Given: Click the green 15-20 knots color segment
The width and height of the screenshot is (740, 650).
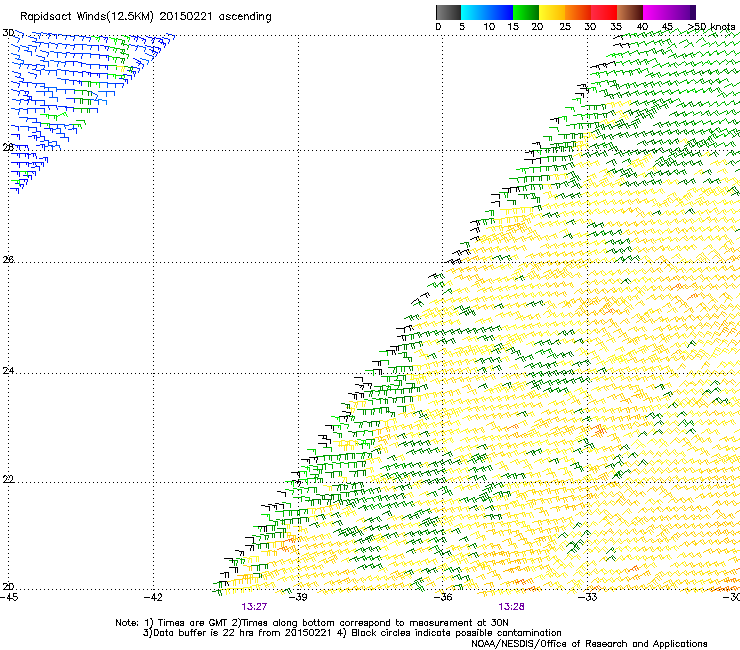Looking at the screenshot, I should click(526, 12).
